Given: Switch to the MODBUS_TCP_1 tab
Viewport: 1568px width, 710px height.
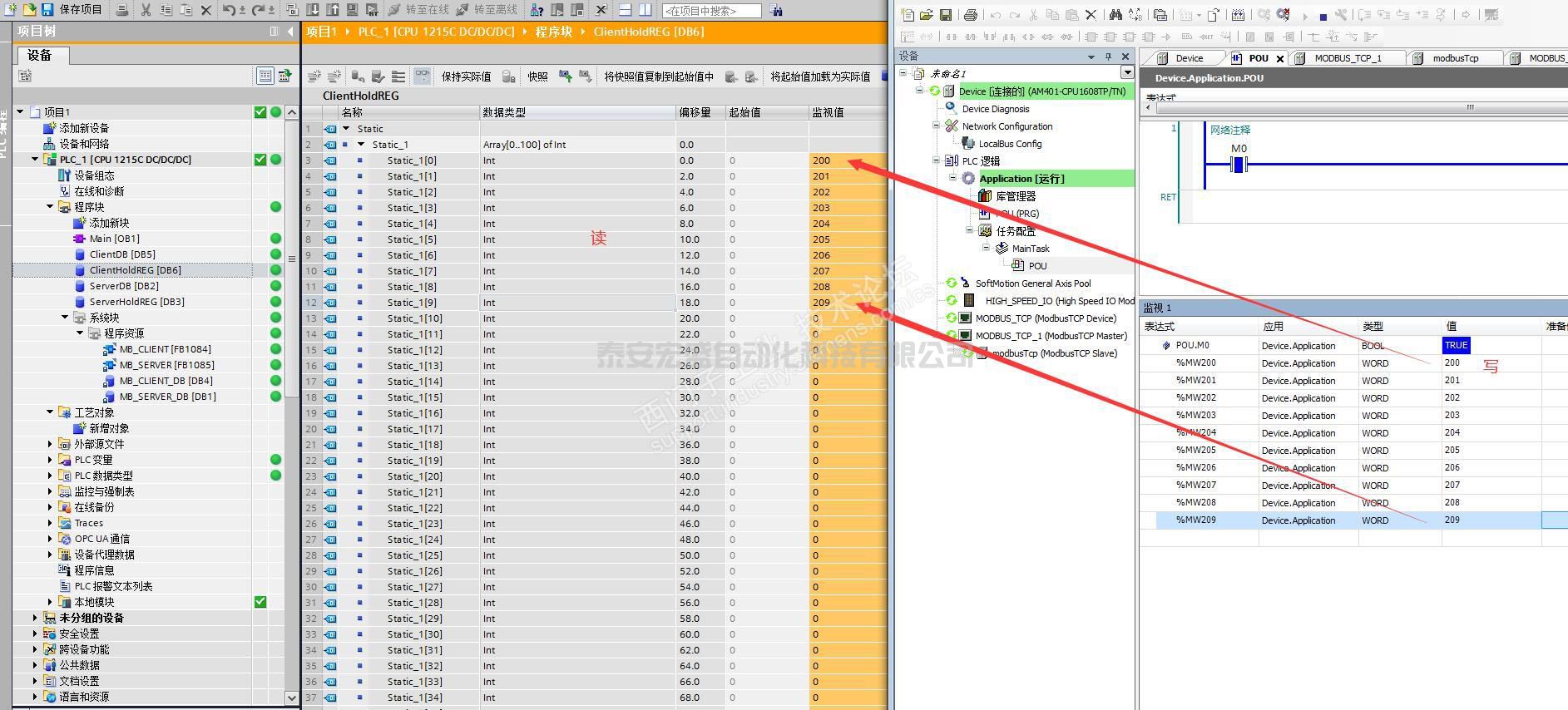Looking at the screenshot, I should click(1347, 58).
